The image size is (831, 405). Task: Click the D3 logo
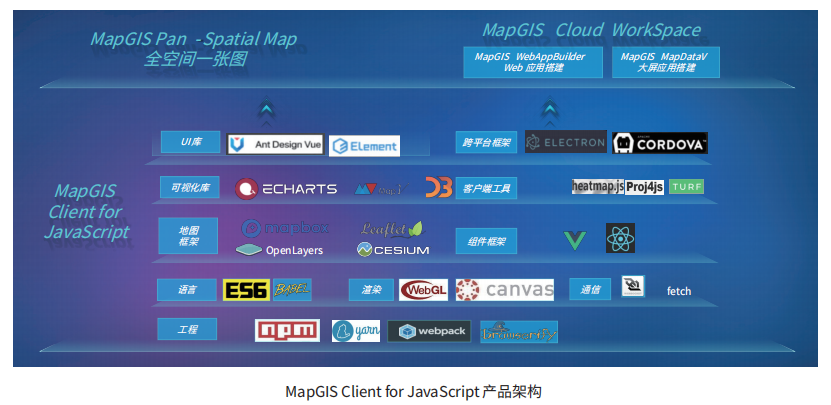[439, 188]
